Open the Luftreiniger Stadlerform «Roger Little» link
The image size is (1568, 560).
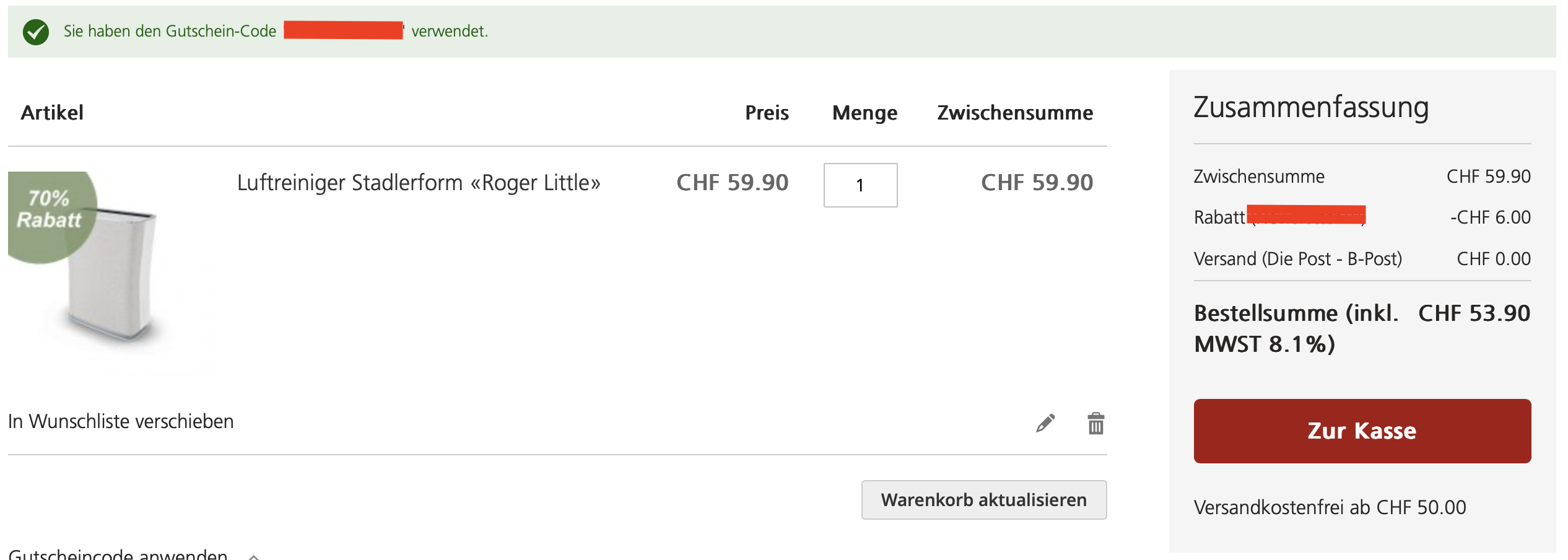tap(419, 183)
